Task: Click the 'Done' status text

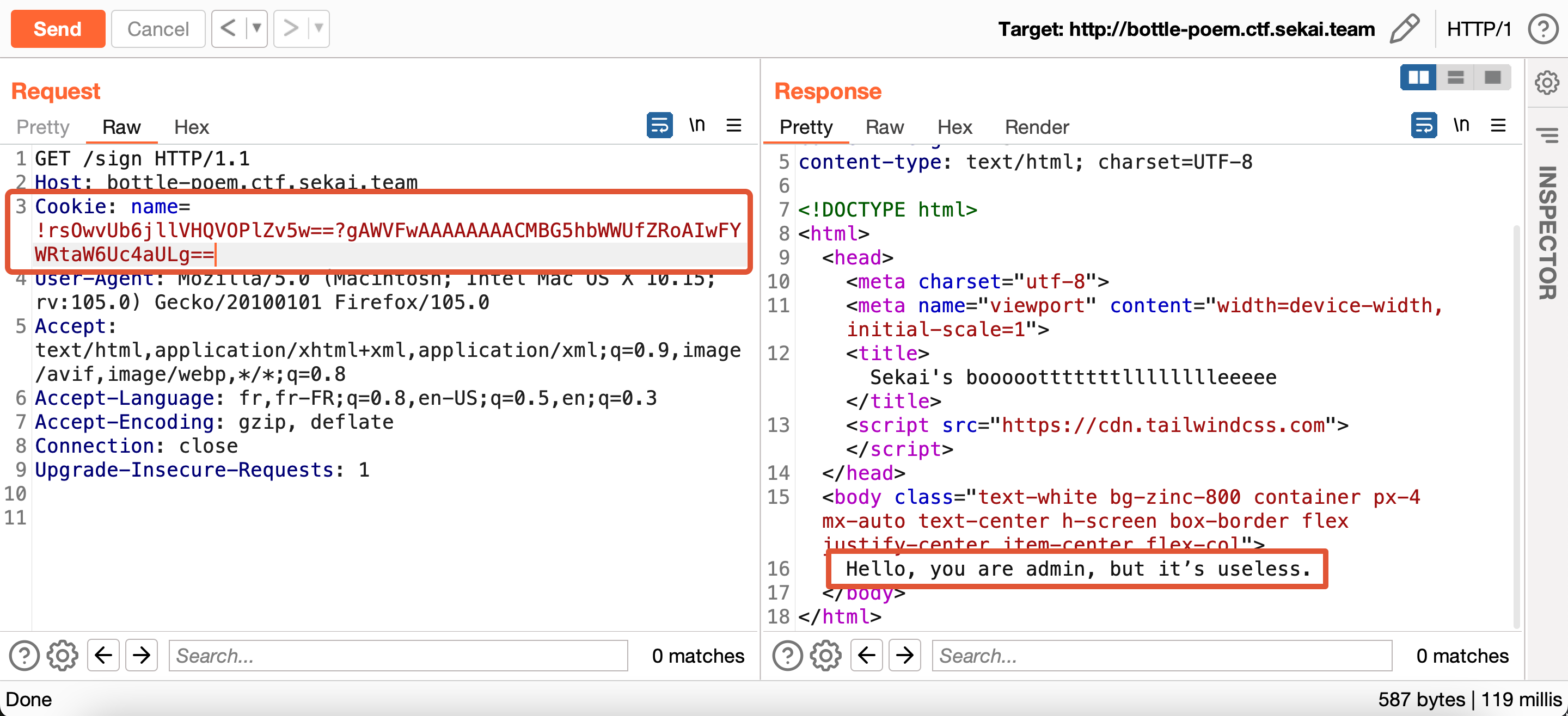Action: pos(29,699)
